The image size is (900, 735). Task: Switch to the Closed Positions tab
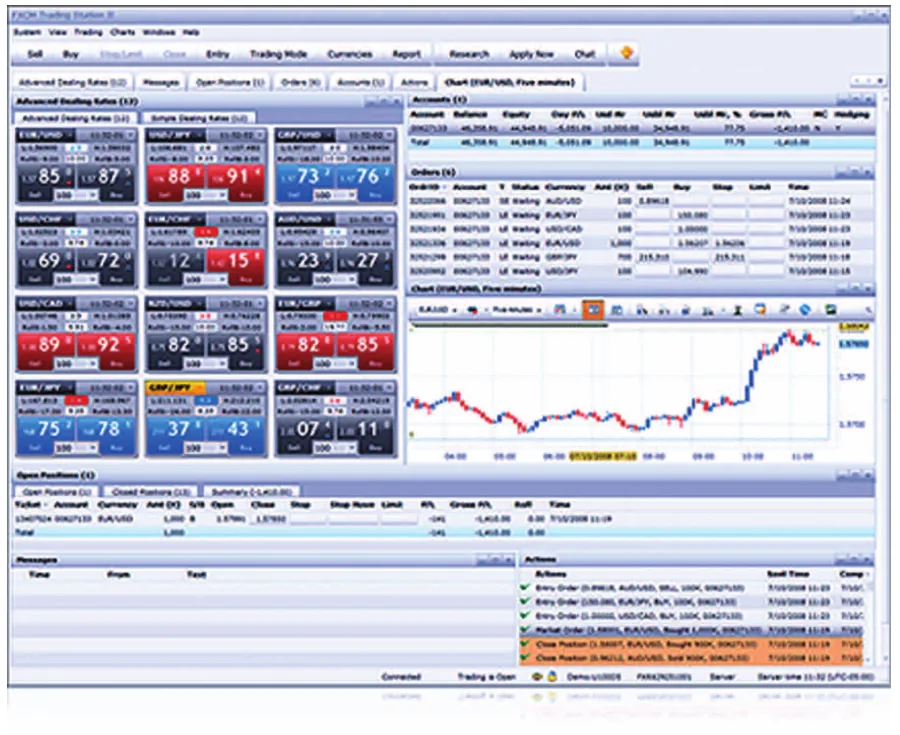coord(151,492)
